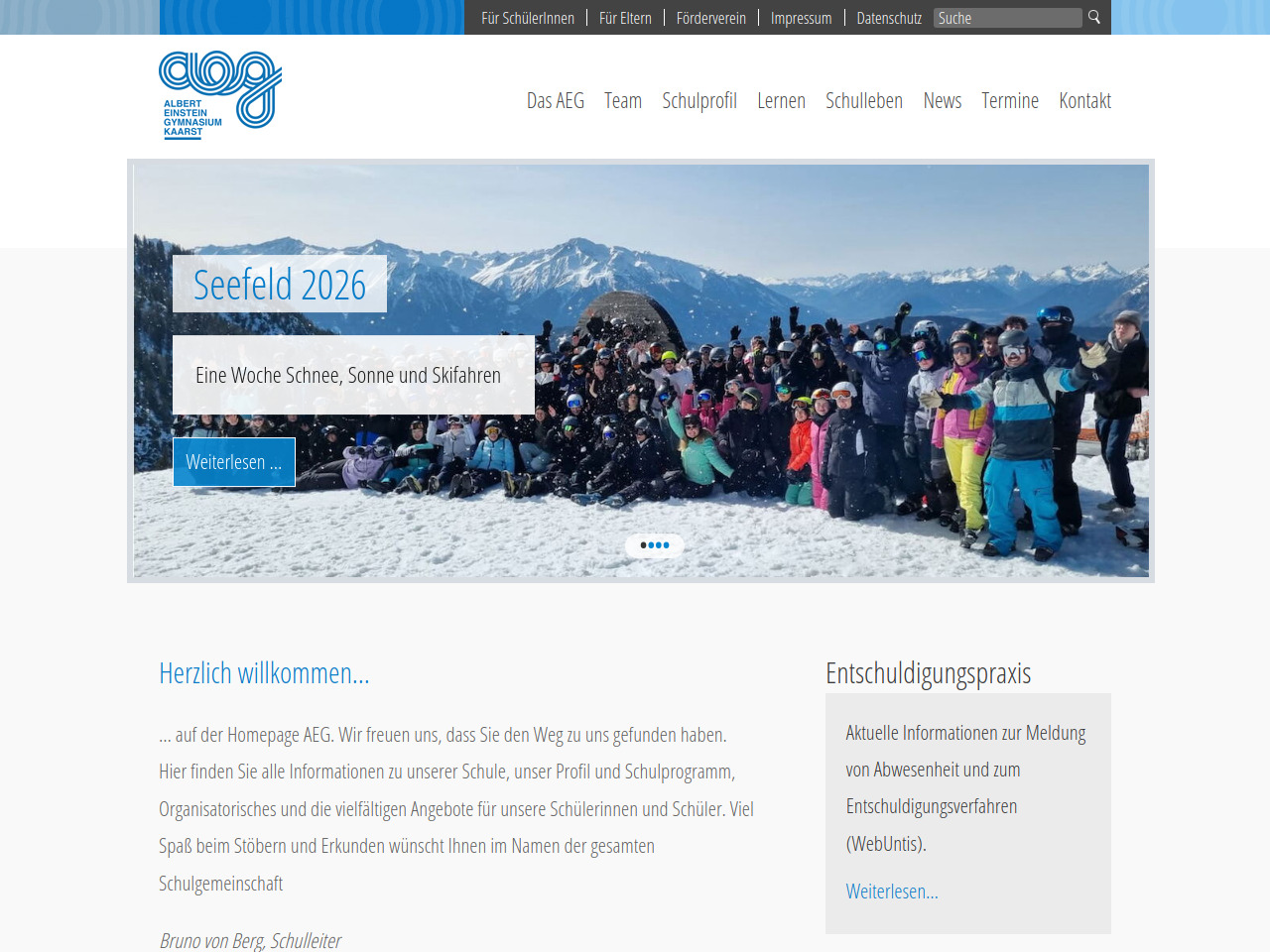Image resolution: width=1270 pixels, height=952 pixels.
Task: Open the Das AEG menu
Action: coord(556,100)
